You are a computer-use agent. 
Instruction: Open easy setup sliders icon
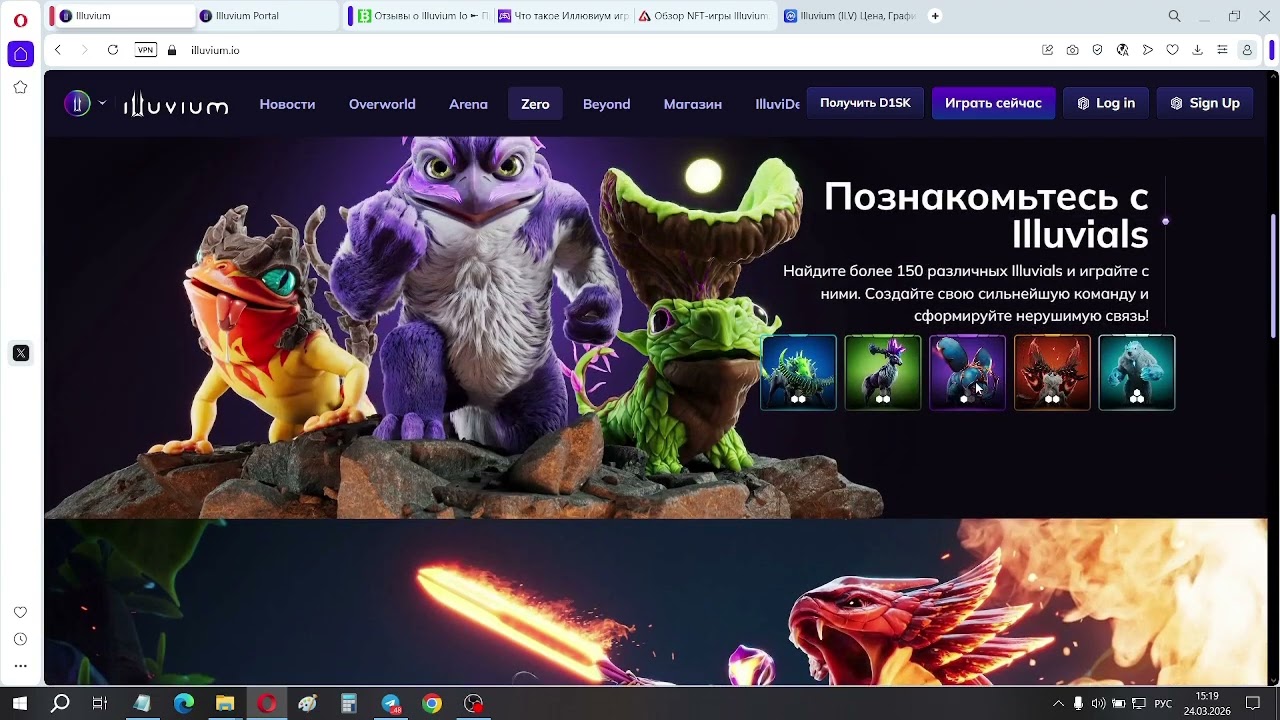click(1222, 50)
